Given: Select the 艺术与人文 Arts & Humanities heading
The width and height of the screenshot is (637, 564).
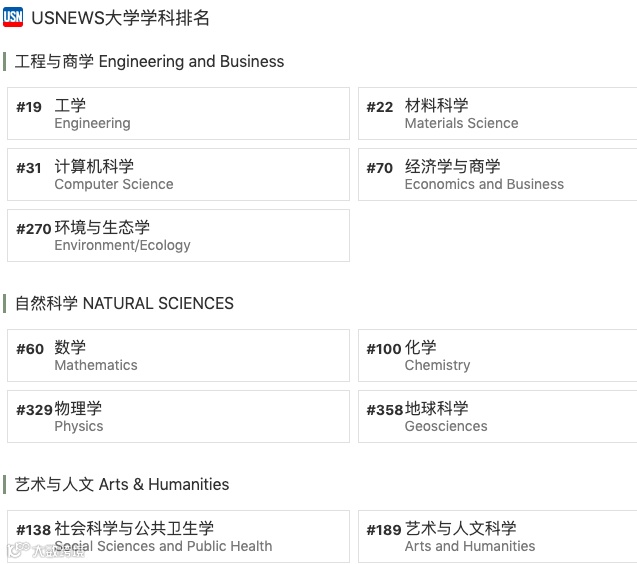Looking at the screenshot, I should 122,484.
